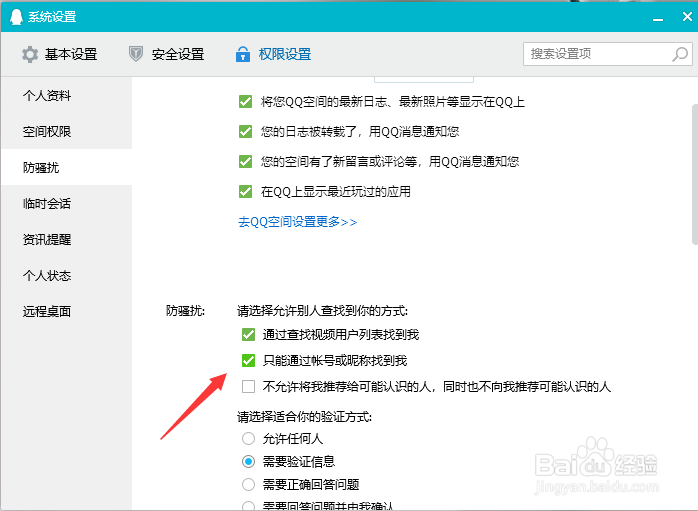Select 个人状态 in the sidebar
Screen dimensions: 698x511
[x=66, y=276]
